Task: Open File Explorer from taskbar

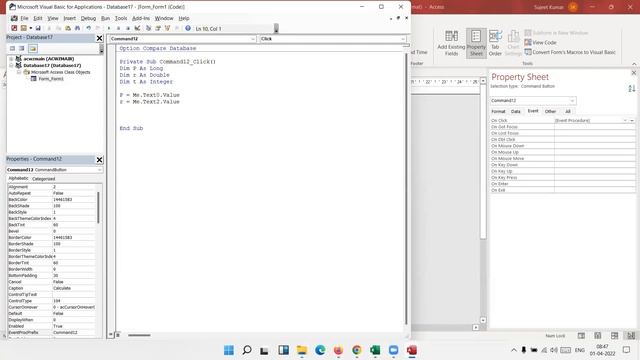Action: tap(302, 350)
